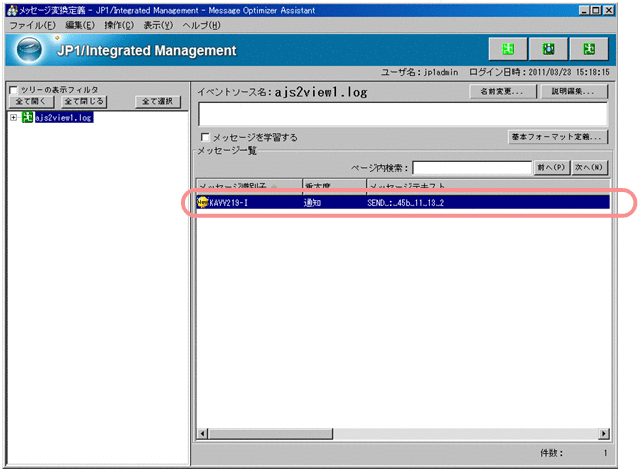The height and width of the screenshot is (473, 640).
Task: Click the JP1 globe logo icon
Action: 29,49
